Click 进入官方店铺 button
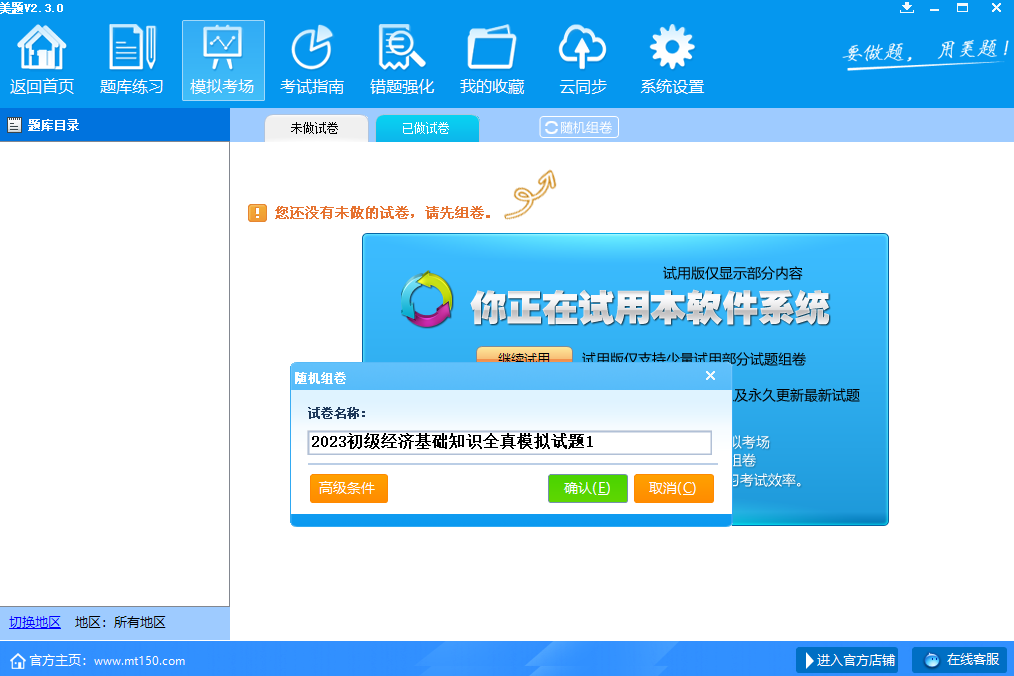This screenshot has width=1014, height=676. coord(847,660)
